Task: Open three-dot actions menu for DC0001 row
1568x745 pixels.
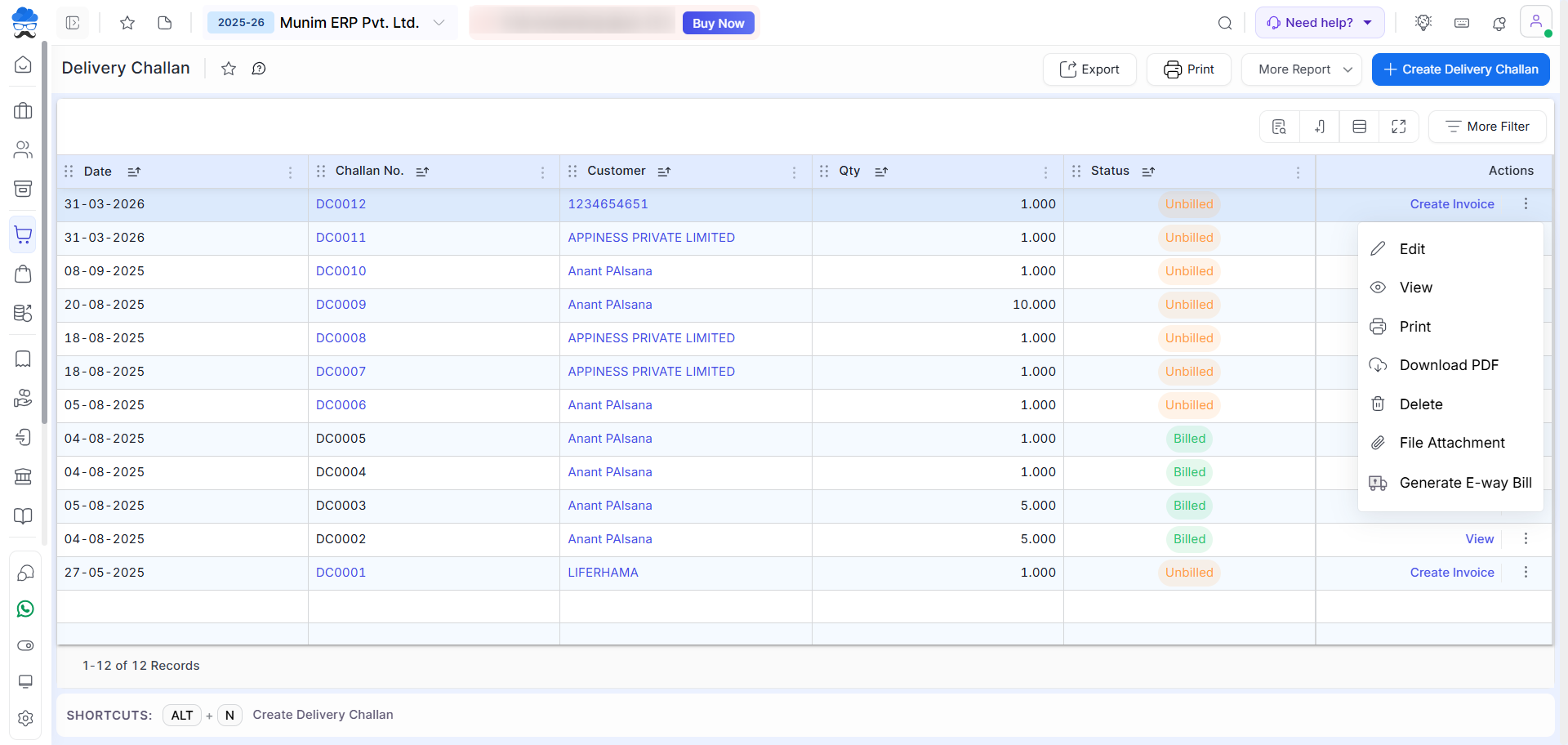Action: point(1526,573)
